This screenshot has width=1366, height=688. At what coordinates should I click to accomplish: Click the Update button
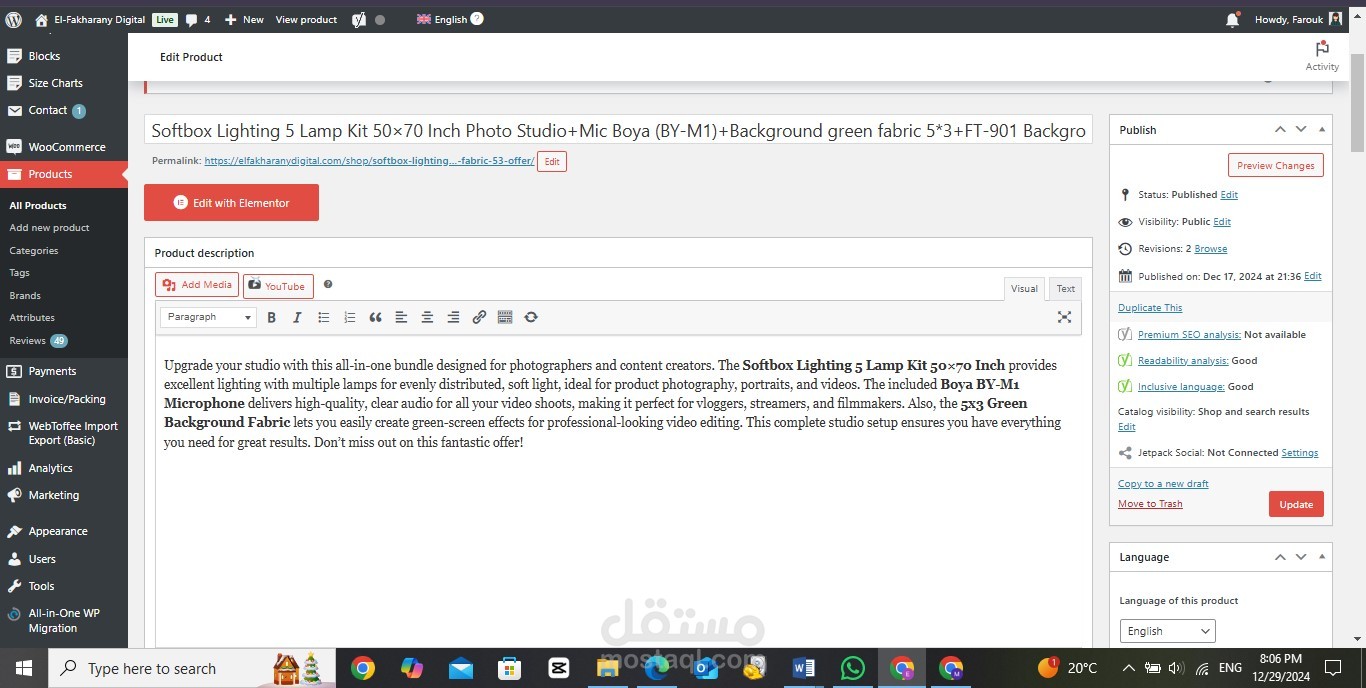[x=1296, y=504]
